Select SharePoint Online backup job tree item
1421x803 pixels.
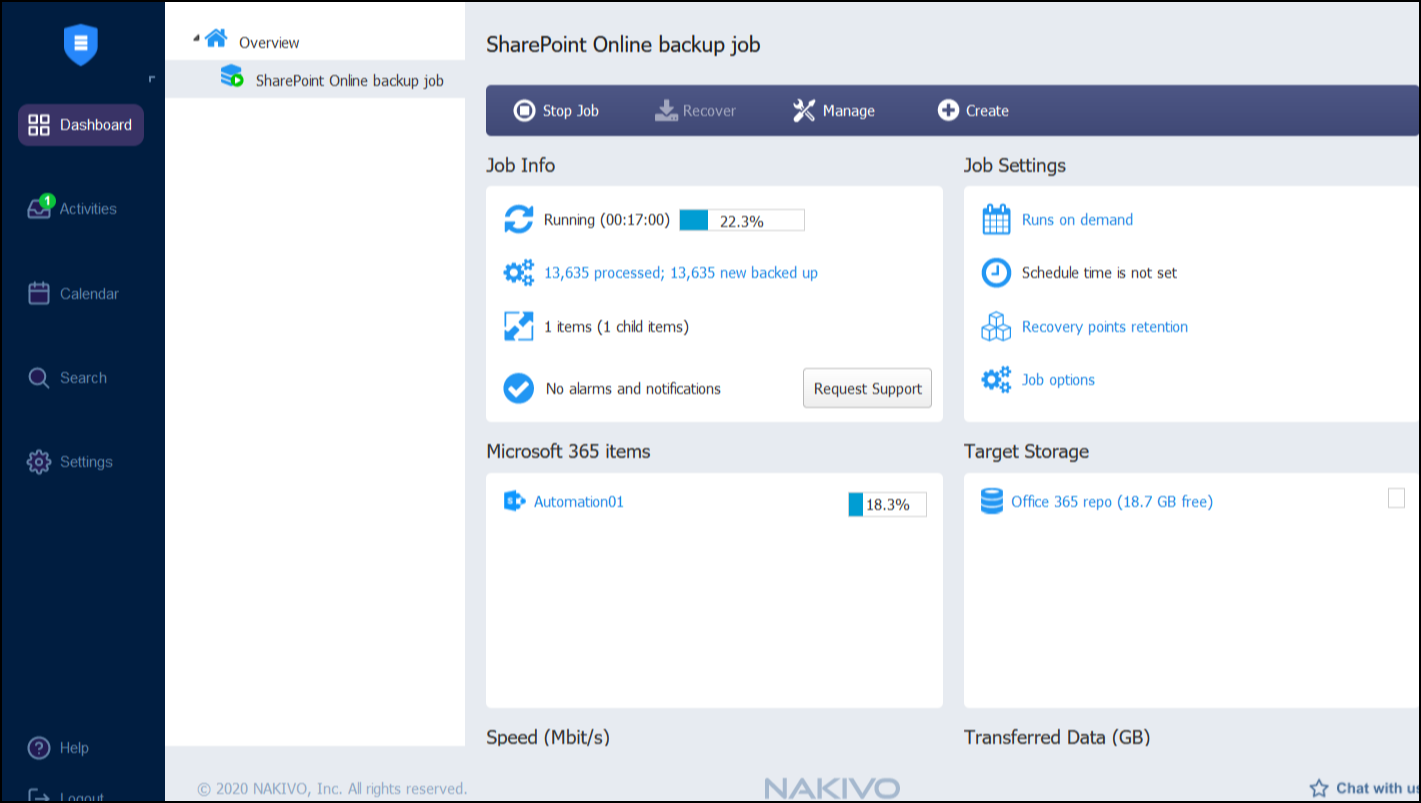coord(349,80)
